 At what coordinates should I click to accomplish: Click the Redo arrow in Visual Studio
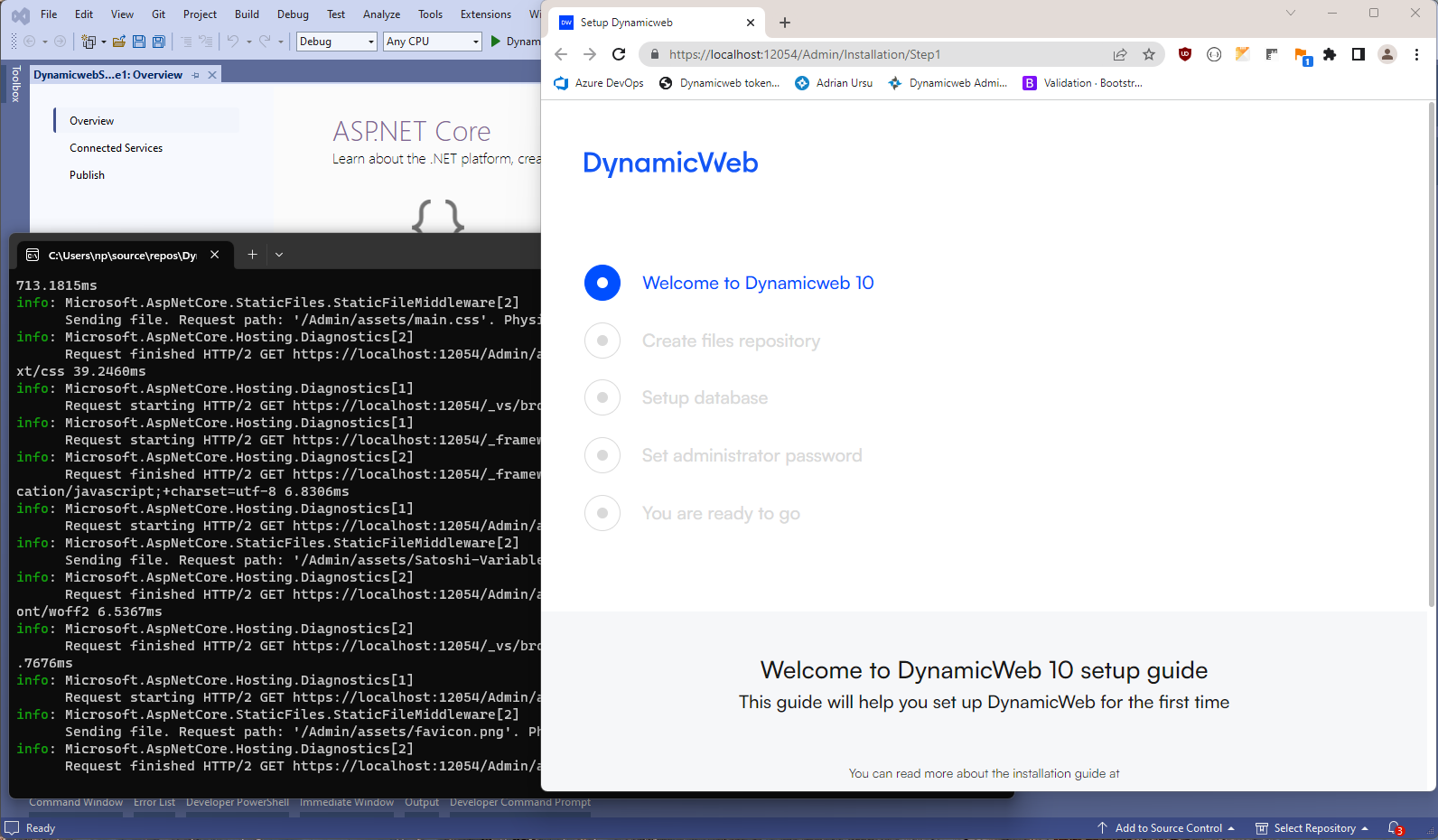pyautogui.click(x=265, y=42)
